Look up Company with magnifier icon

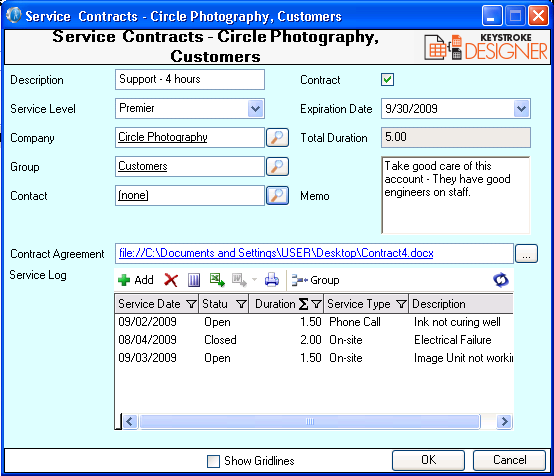tap(277, 137)
